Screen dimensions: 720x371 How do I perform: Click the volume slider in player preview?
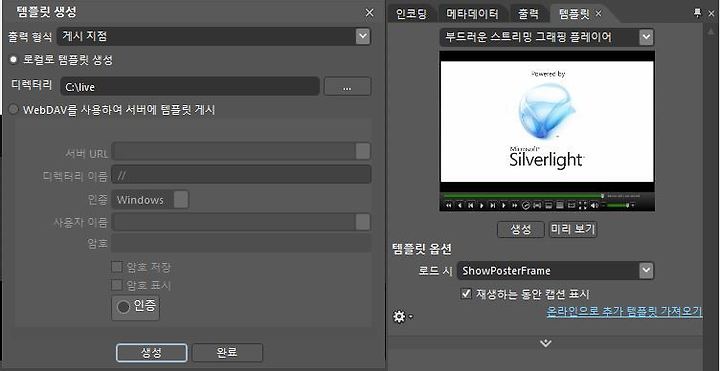pyautogui.click(x=617, y=205)
